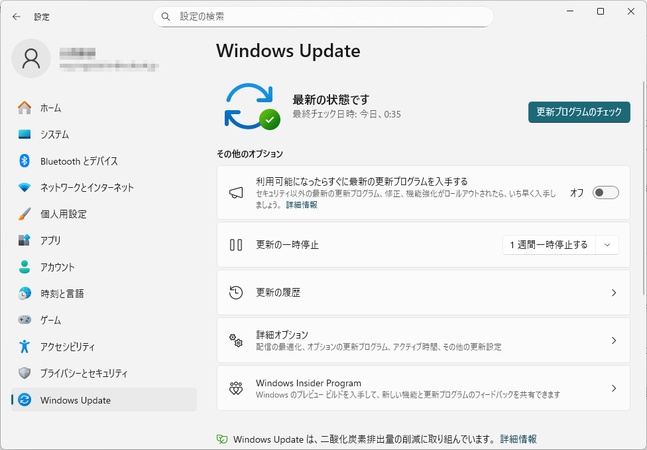Select アプリ in the sidebar
This screenshot has width=647, height=450.
104,240
